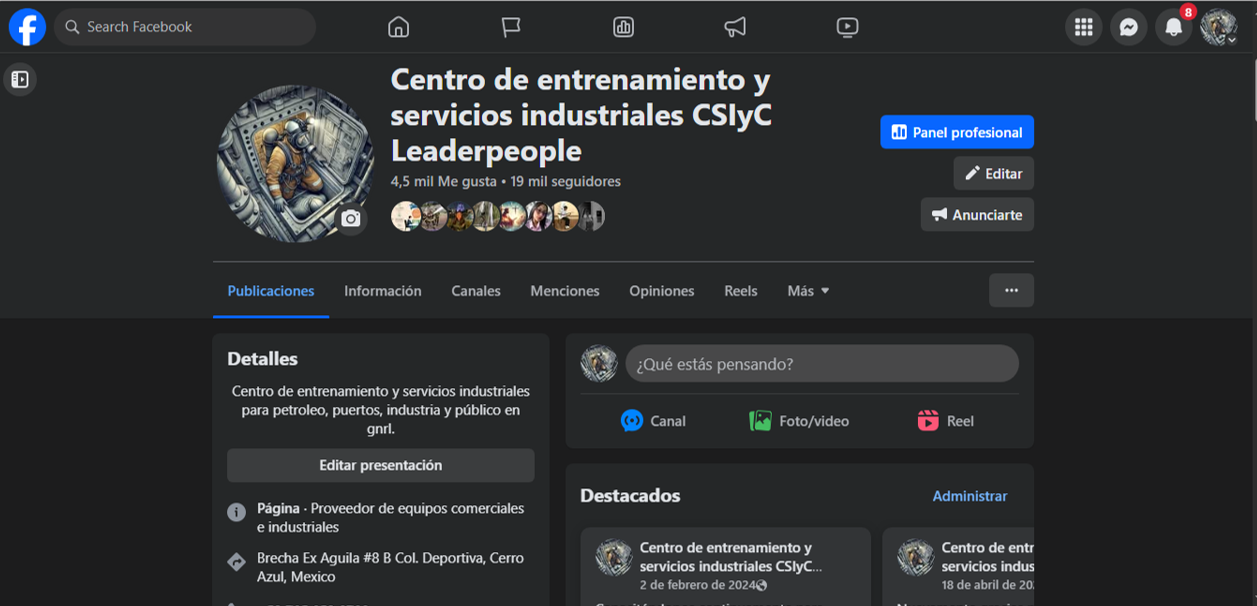1257x606 pixels.
Task: Click Editar presentación button
Action: click(380, 465)
